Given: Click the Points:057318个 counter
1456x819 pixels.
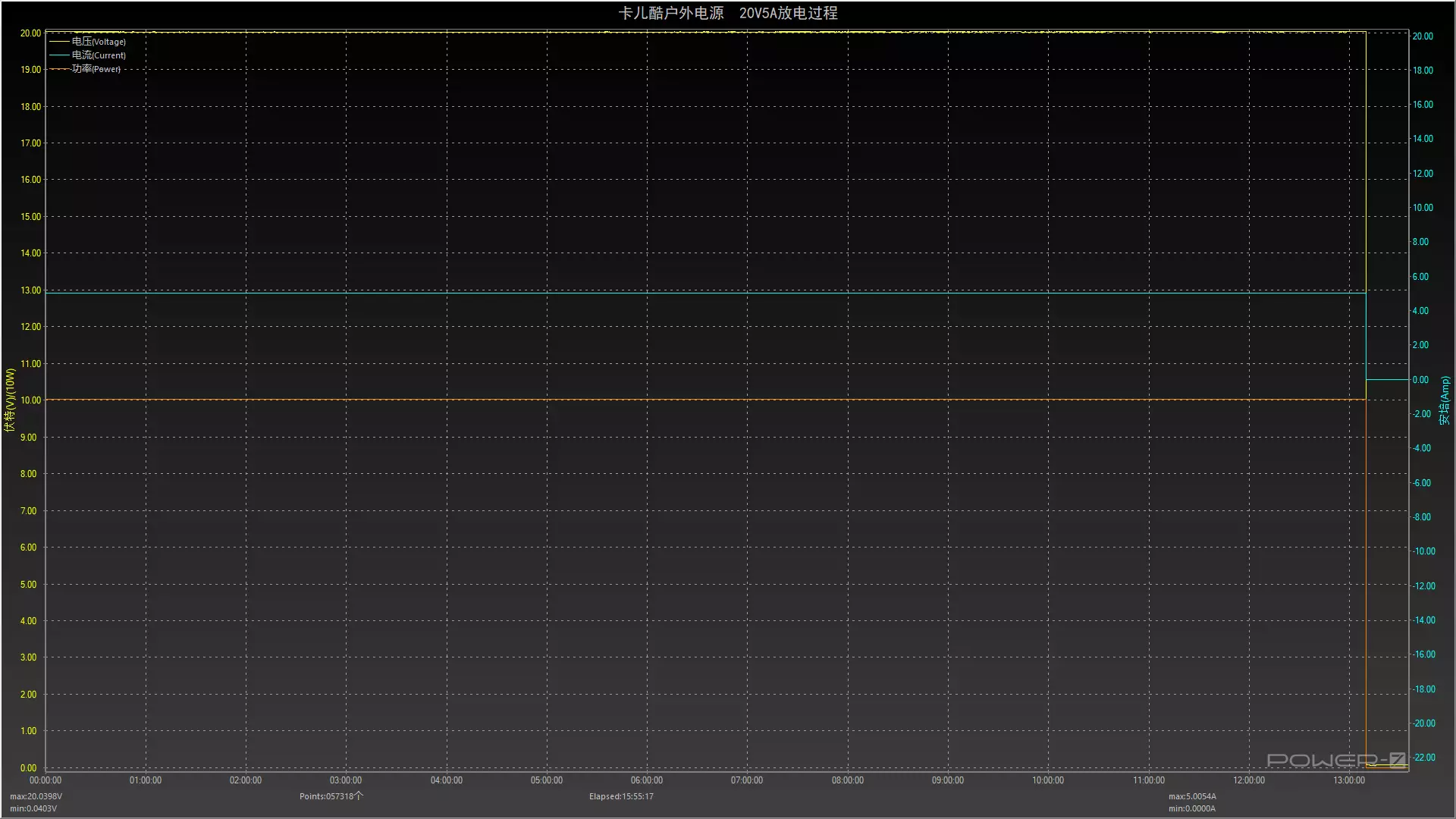Looking at the screenshot, I should pyautogui.click(x=331, y=796).
